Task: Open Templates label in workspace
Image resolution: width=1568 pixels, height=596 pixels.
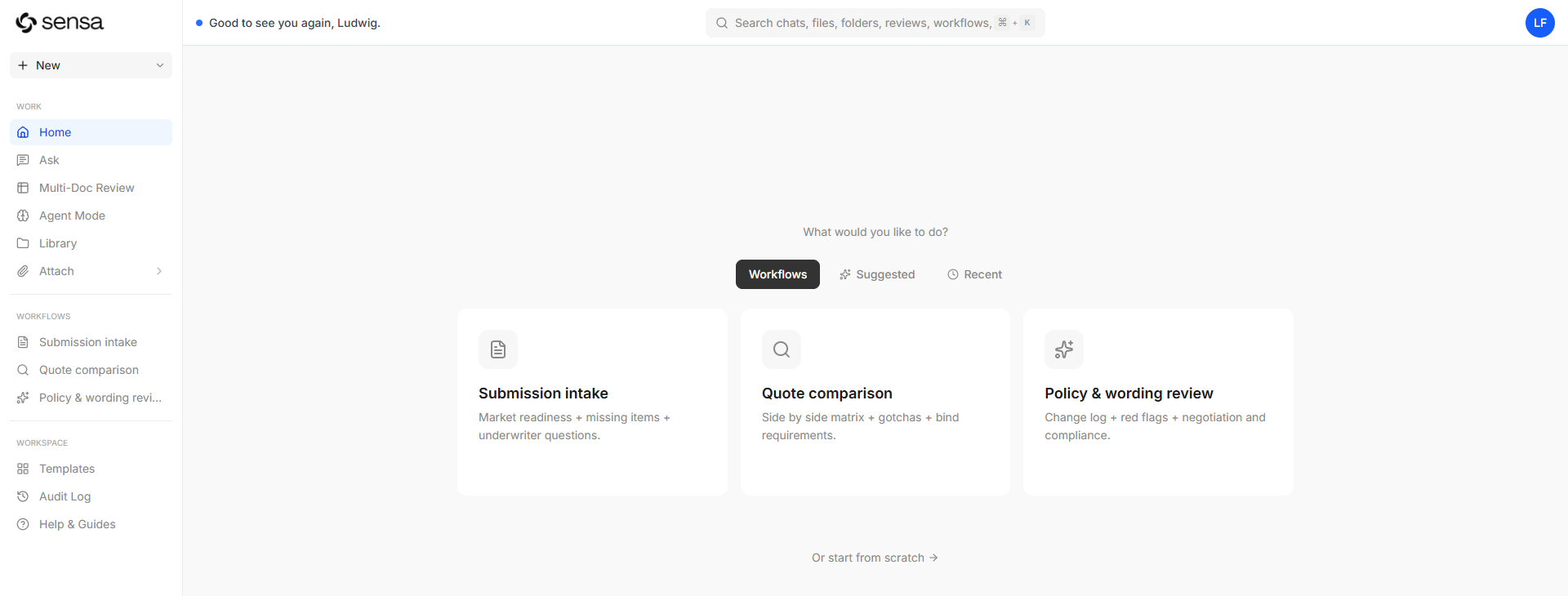Action: [x=67, y=469]
